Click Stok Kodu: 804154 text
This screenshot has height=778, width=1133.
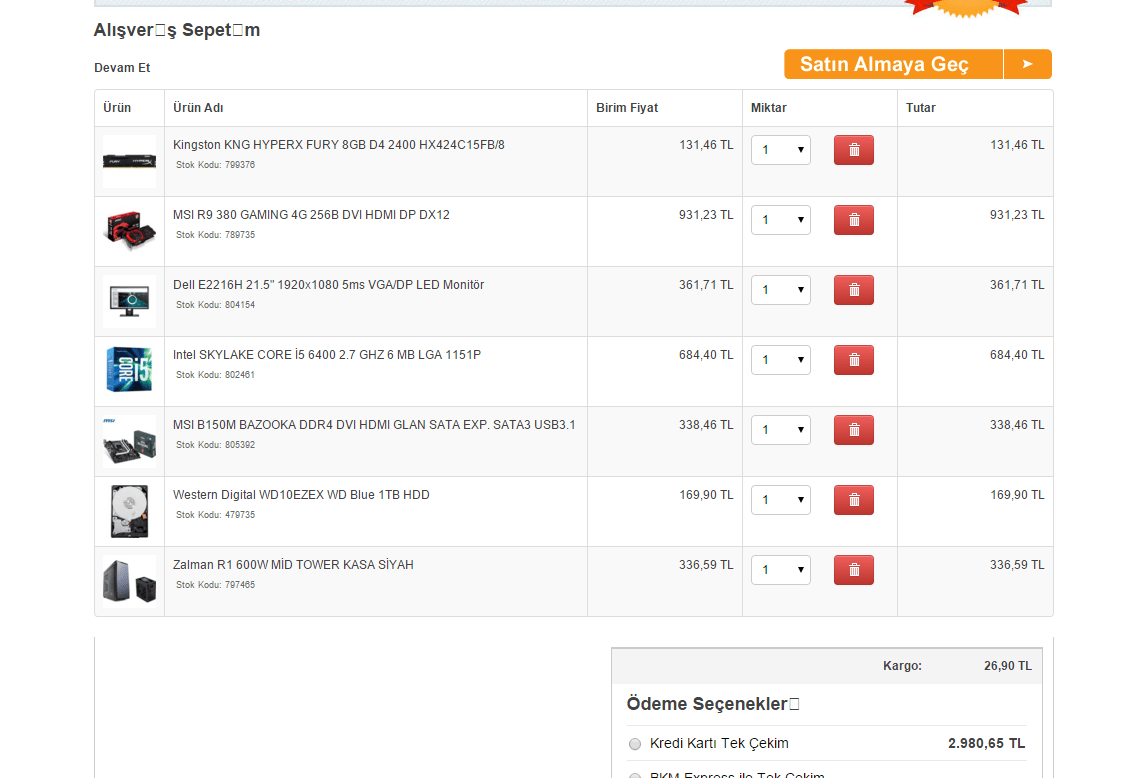click(215, 306)
